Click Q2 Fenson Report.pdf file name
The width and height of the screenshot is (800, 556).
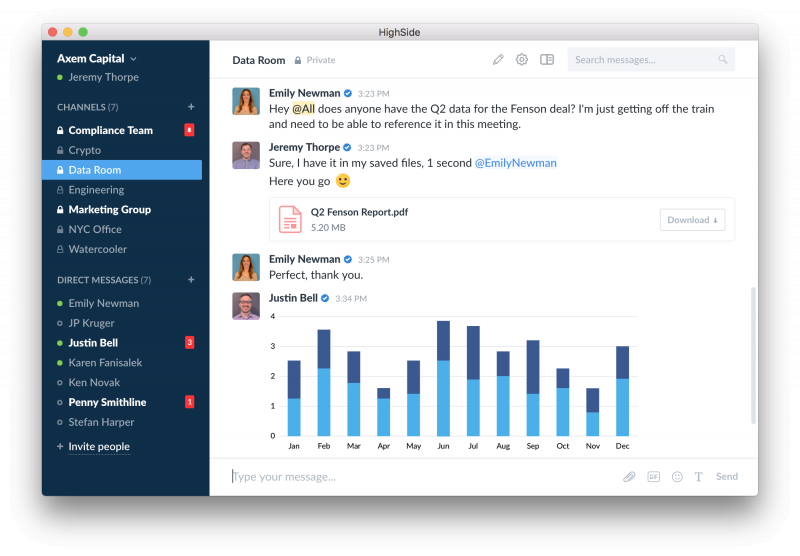click(x=359, y=212)
